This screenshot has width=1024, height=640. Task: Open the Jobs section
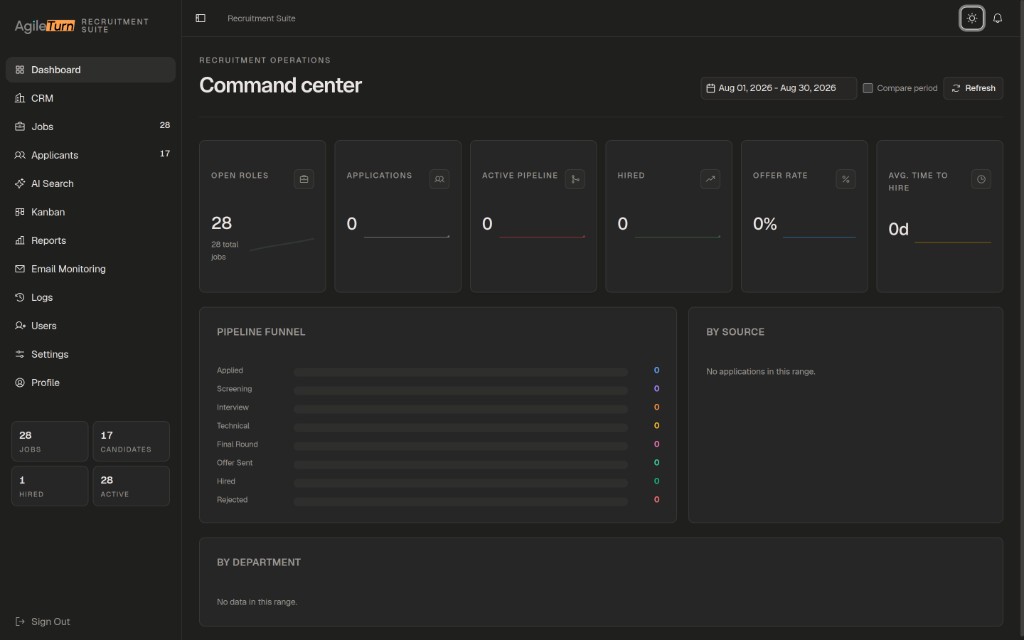coord(91,127)
